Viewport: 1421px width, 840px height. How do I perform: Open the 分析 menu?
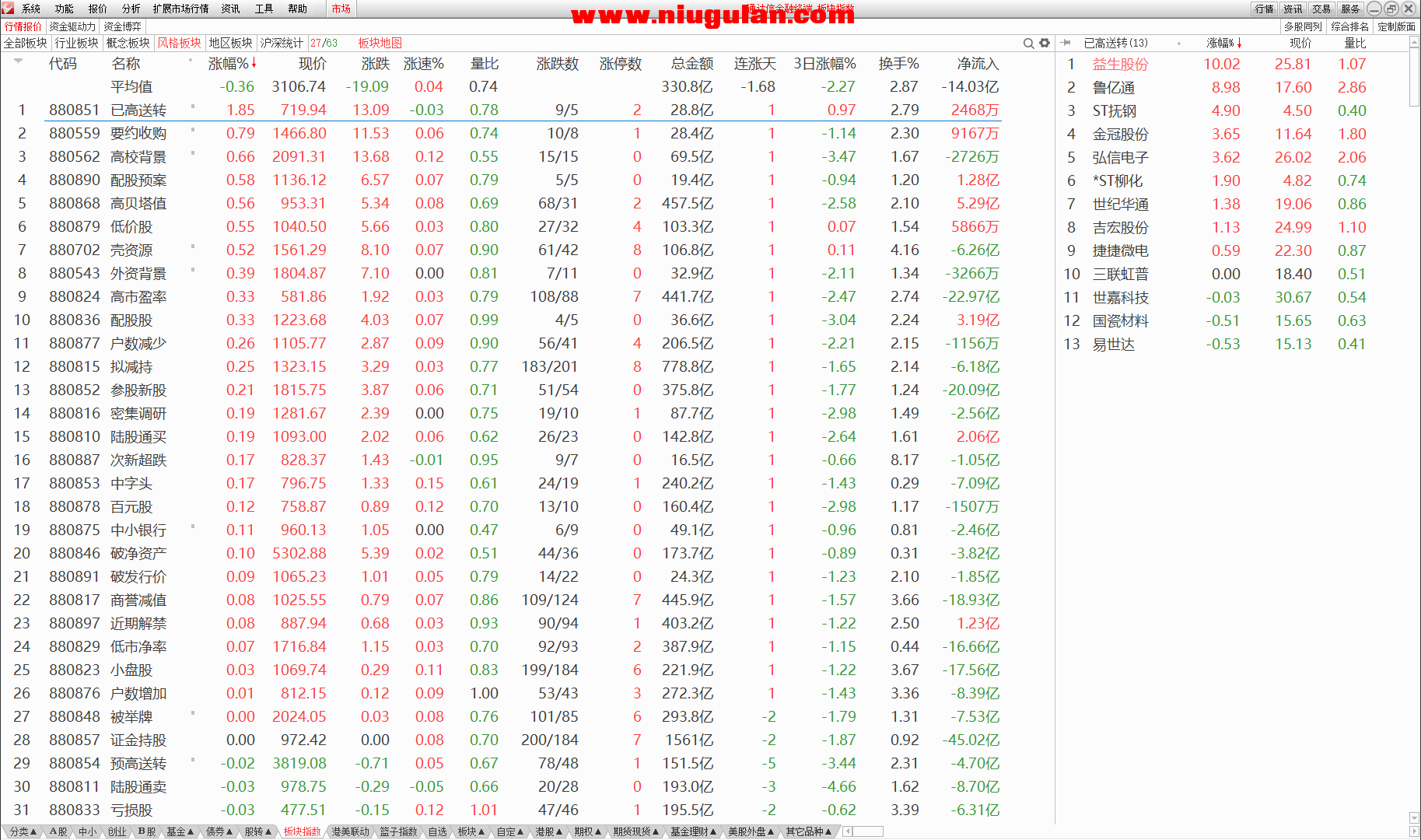(x=131, y=9)
